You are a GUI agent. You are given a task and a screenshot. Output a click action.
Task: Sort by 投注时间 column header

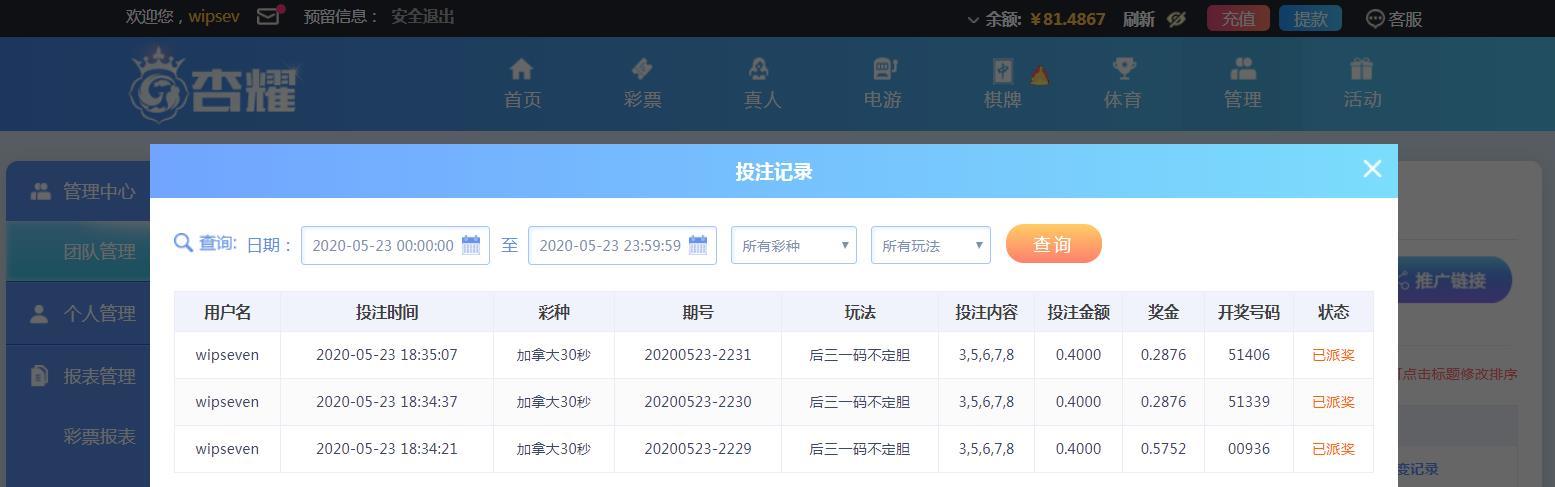pyautogui.click(x=387, y=312)
